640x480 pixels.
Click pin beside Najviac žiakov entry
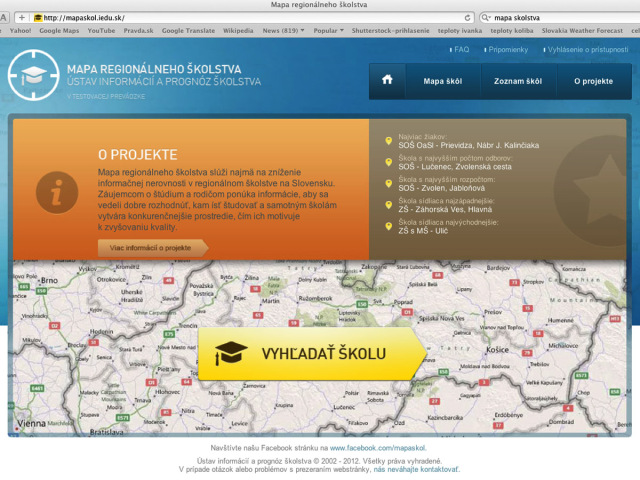point(389,141)
